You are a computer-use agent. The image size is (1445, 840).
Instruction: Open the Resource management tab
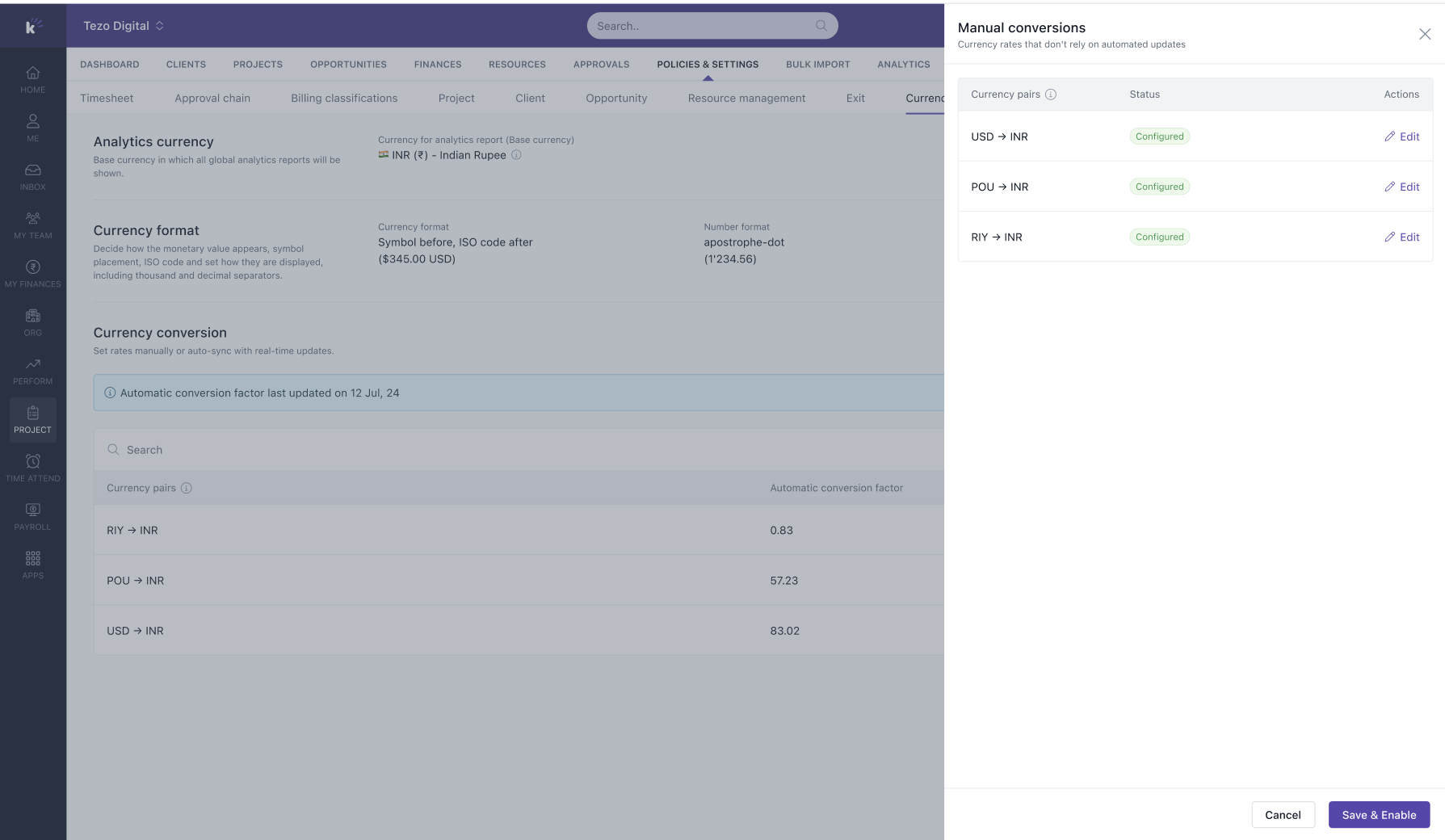[746, 99]
